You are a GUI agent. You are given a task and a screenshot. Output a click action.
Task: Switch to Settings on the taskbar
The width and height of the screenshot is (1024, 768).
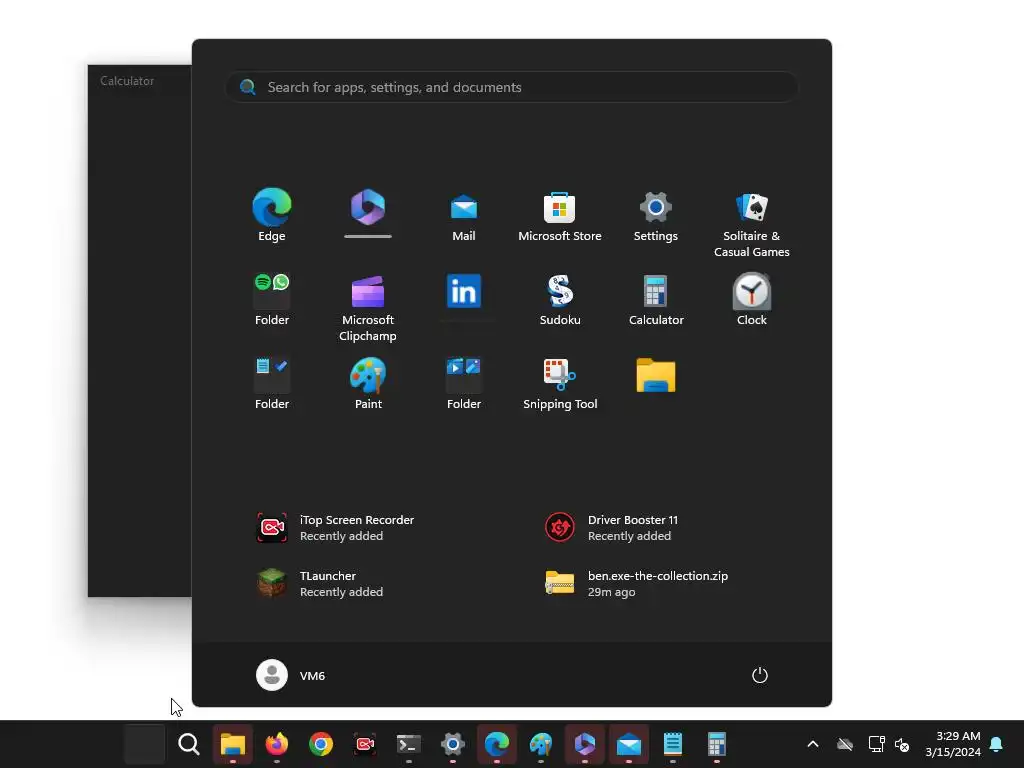click(x=453, y=744)
